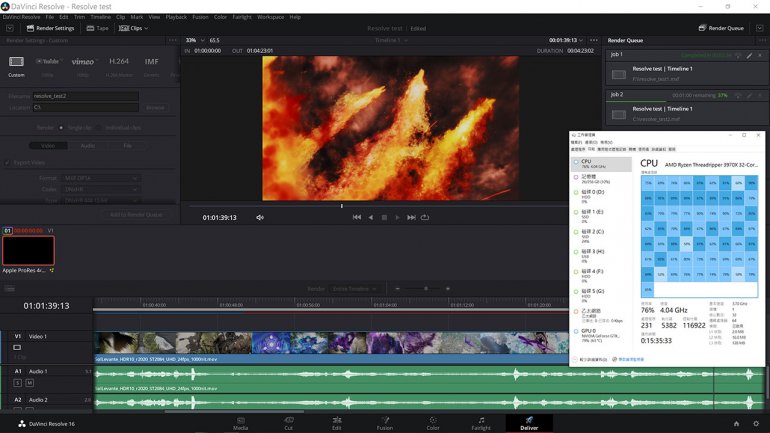
Task: Toggle the Export Video checkbox
Action: point(8,162)
